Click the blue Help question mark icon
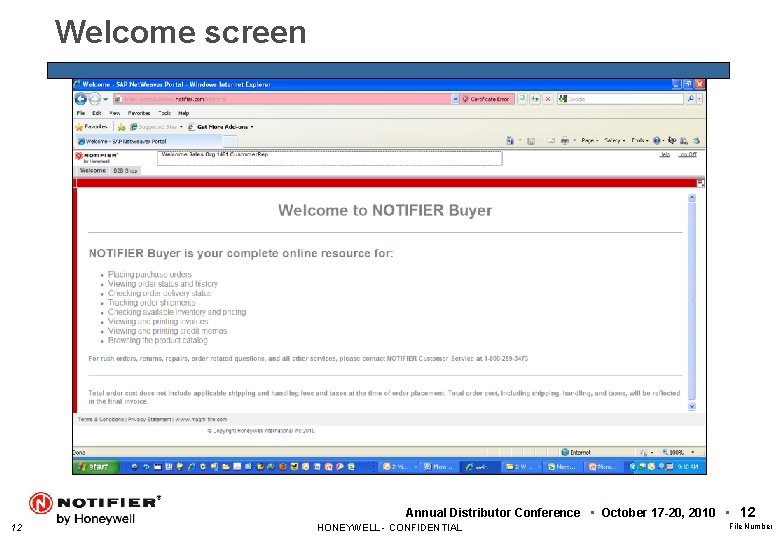 coord(657,141)
